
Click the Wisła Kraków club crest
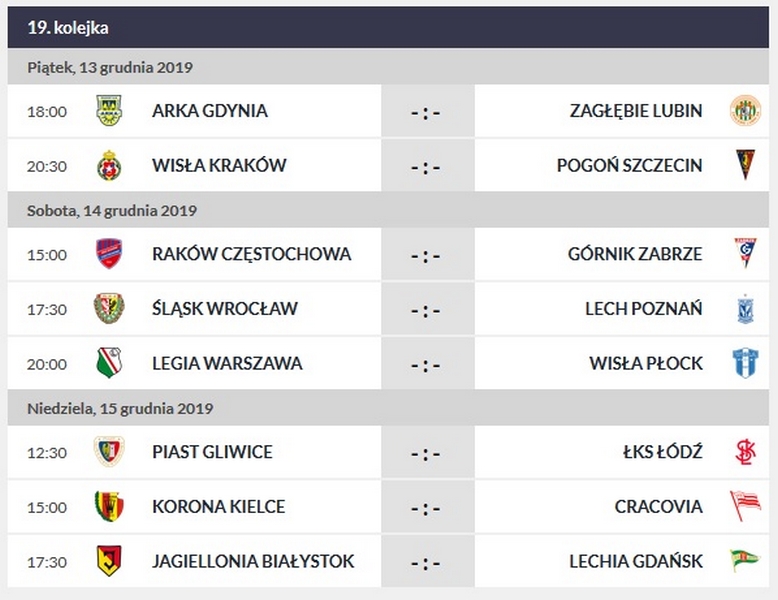(109, 165)
